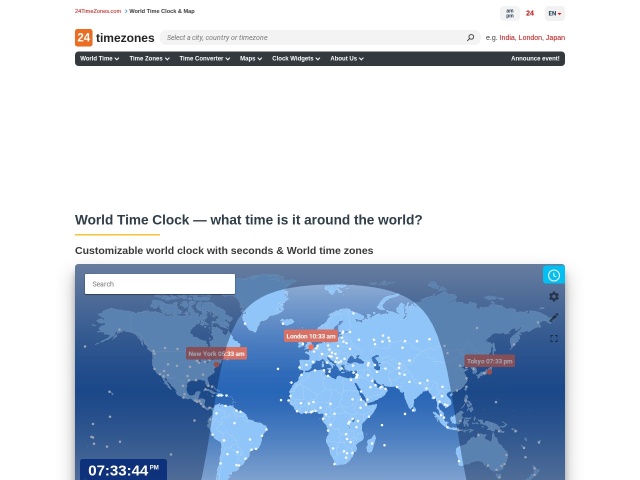Open the Maps menu
Viewport: 640px width, 480px height.
click(x=251, y=58)
